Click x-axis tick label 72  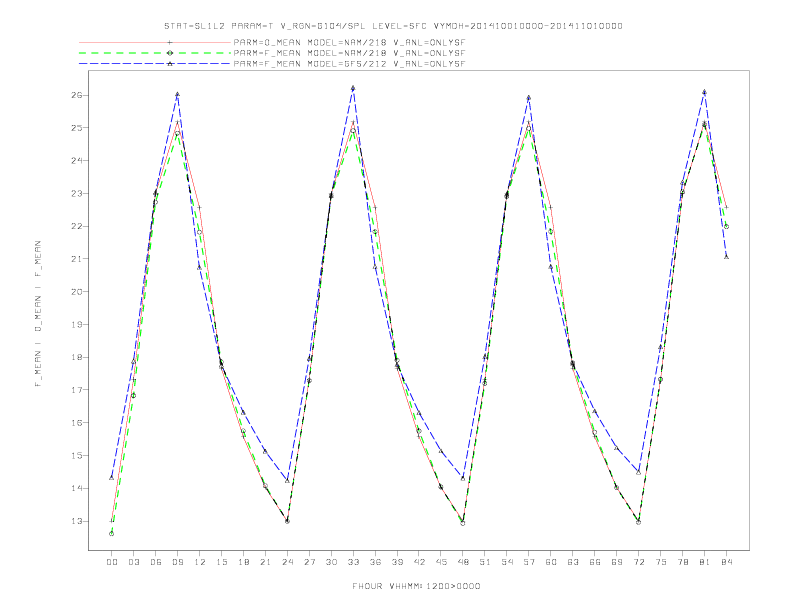[638, 562]
